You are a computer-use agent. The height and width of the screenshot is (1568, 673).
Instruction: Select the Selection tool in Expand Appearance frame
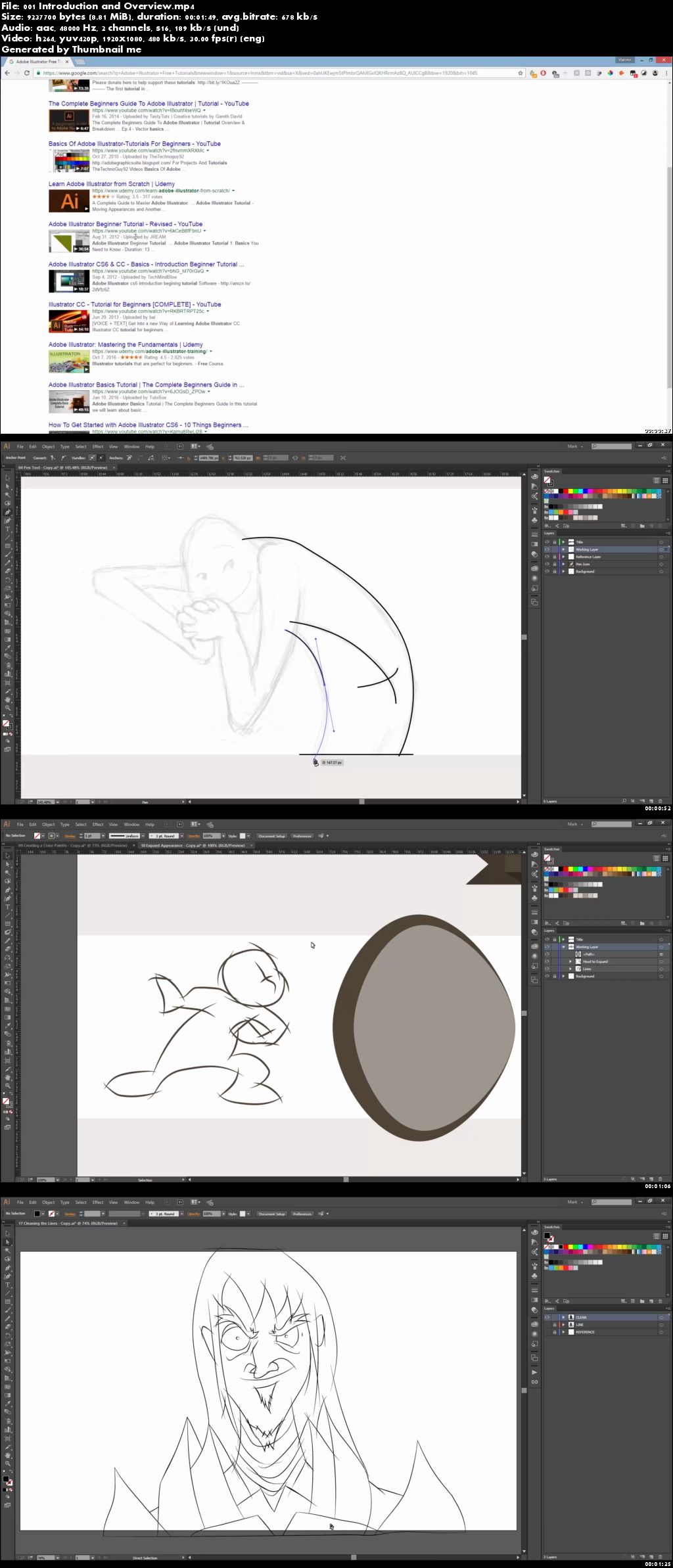click(8, 856)
